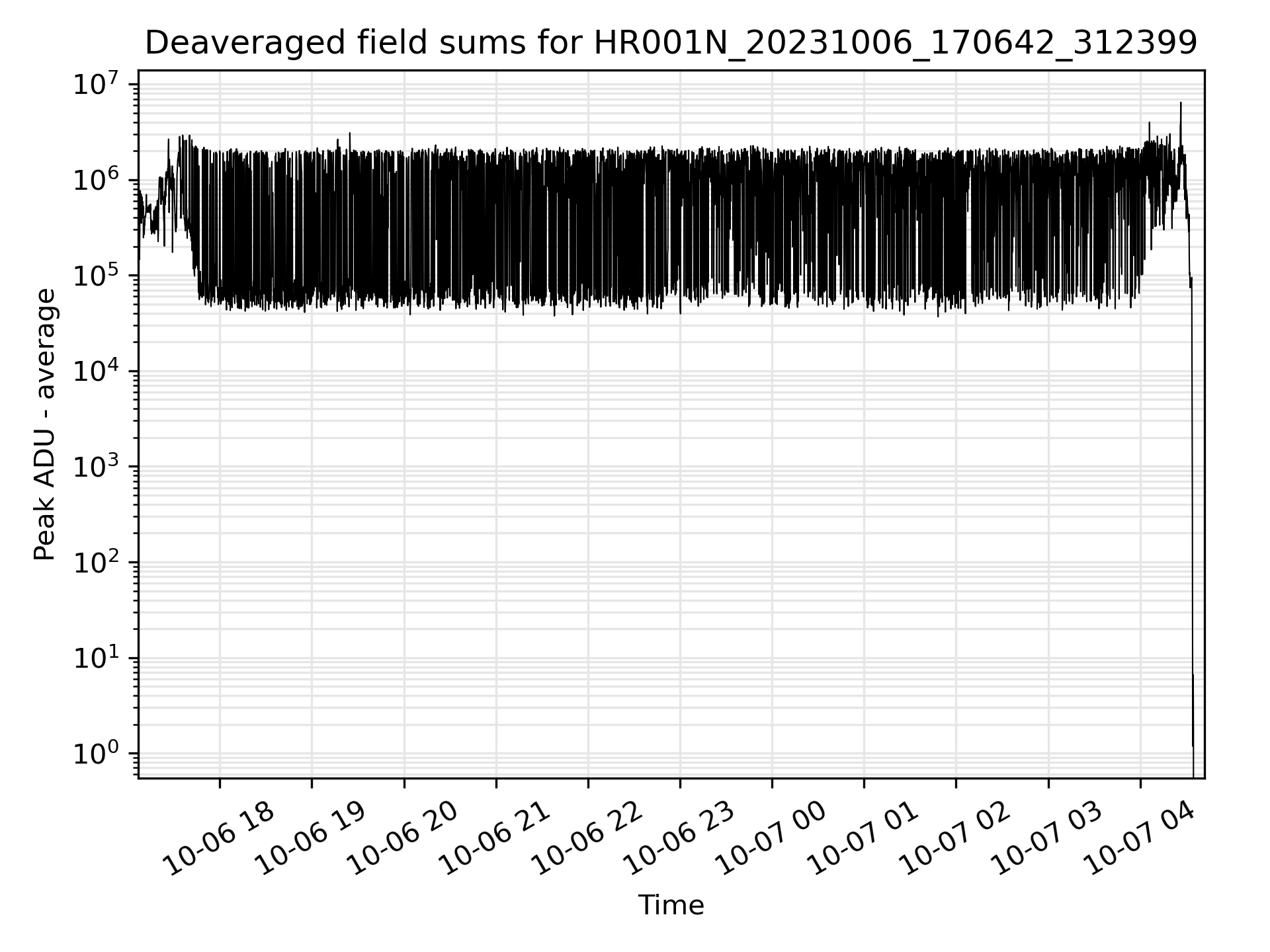This screenshot has height=952, width=1270.
Task: Click the 'Peak ADU - average' y-axis label
Action: click(x=44, y=424)
